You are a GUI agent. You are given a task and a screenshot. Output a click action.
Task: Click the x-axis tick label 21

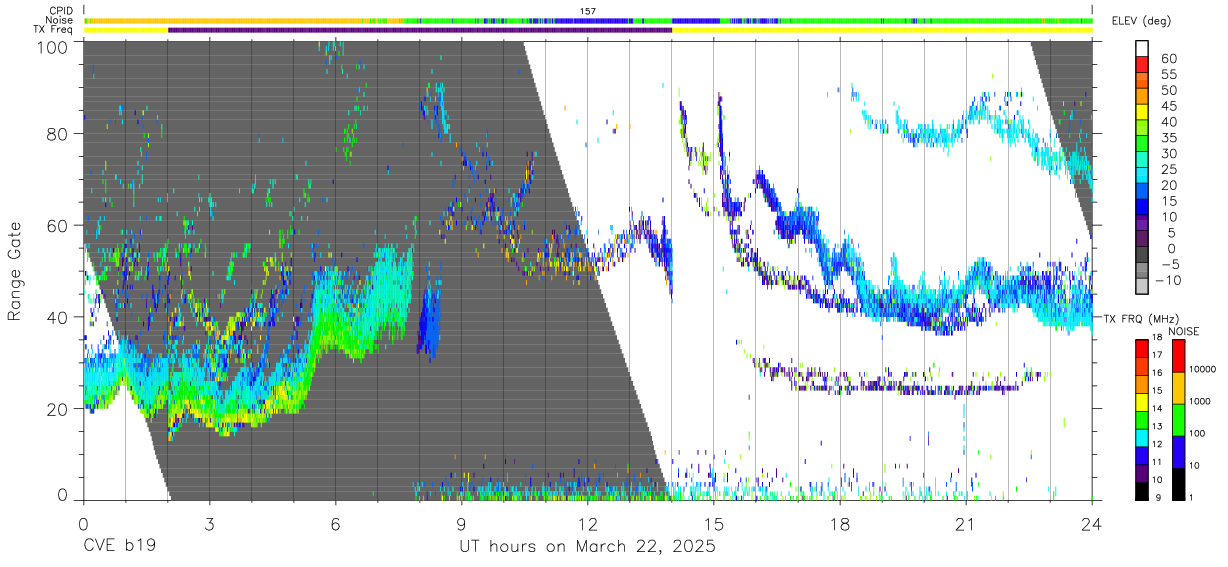[x=965, y=524]
